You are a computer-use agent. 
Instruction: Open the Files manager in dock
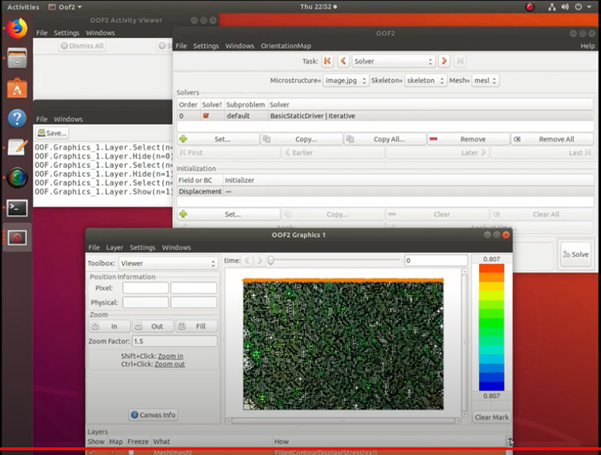point(16,58)
